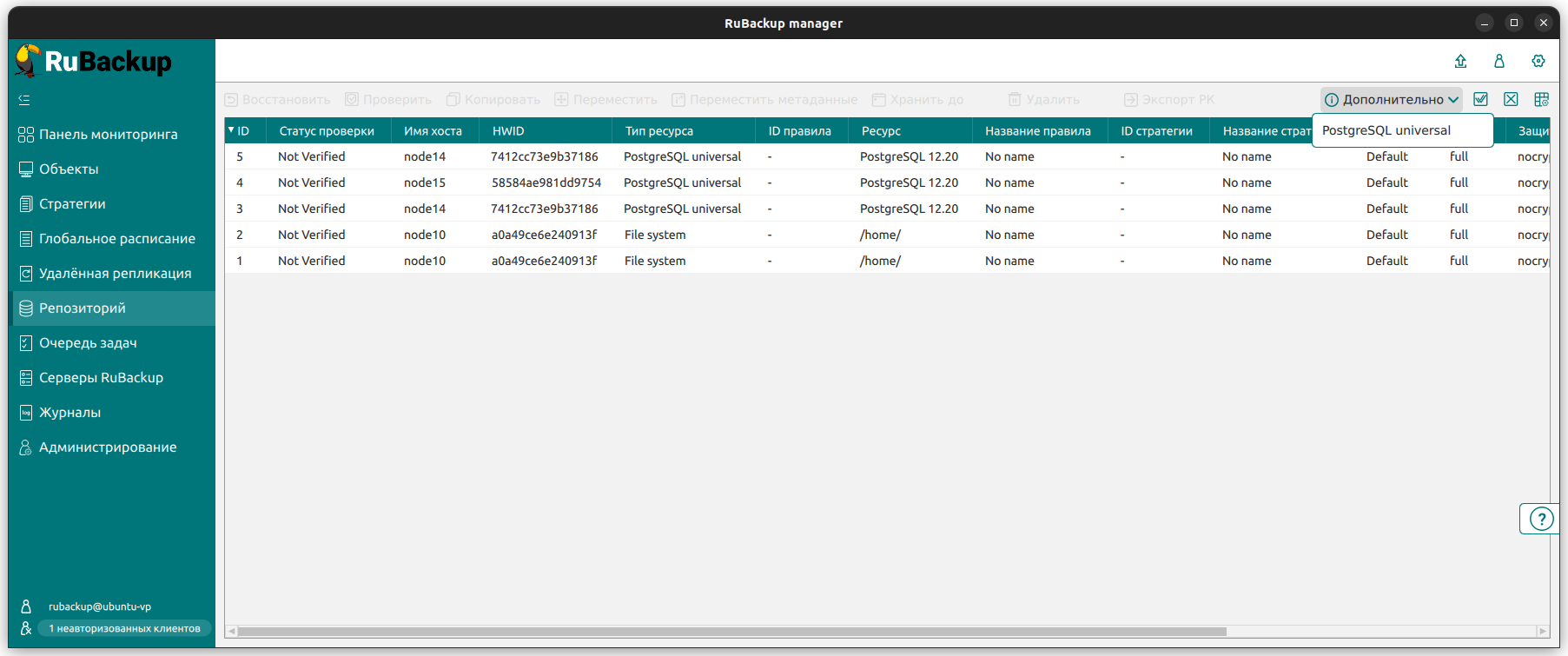1568x656 pixels.
Task: Sort the table by the ID column
Action: 245,131
